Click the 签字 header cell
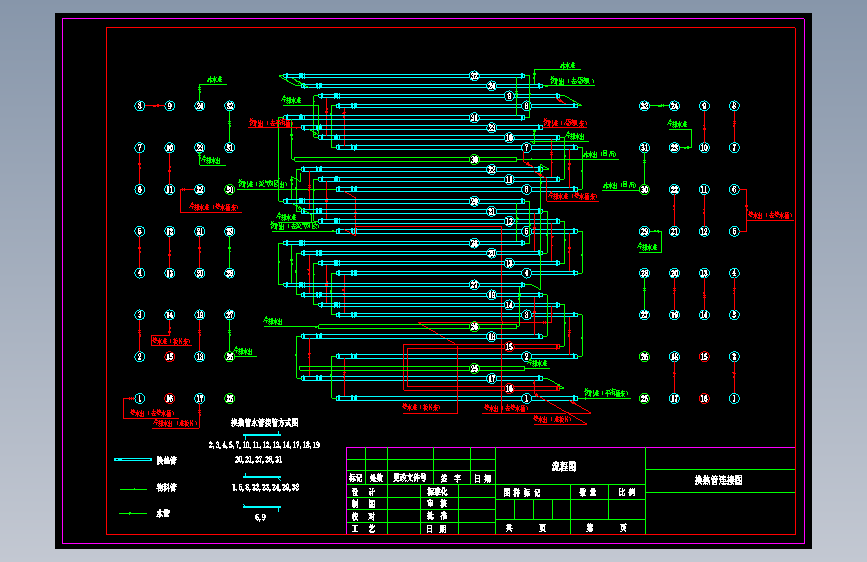867x562 pixels. point(451,478)
